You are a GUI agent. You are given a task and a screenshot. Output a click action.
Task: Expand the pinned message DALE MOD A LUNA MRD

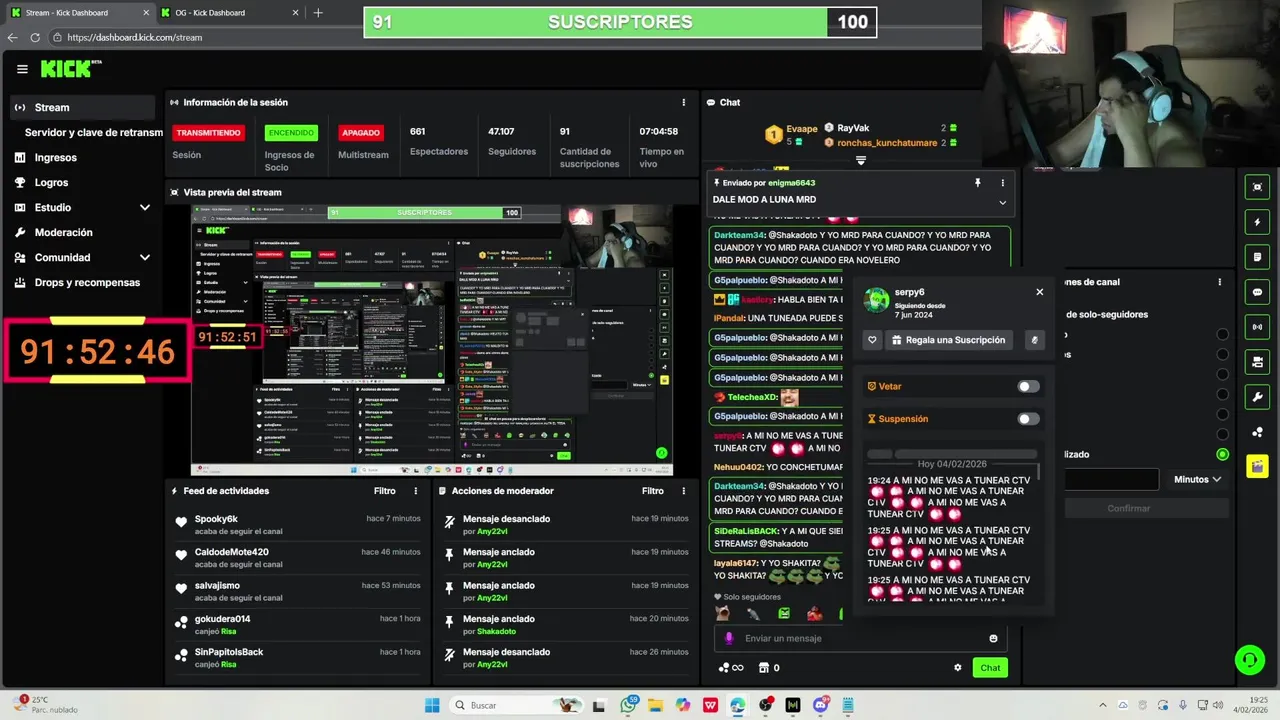pyautogui.click(x=1002, y=202)
